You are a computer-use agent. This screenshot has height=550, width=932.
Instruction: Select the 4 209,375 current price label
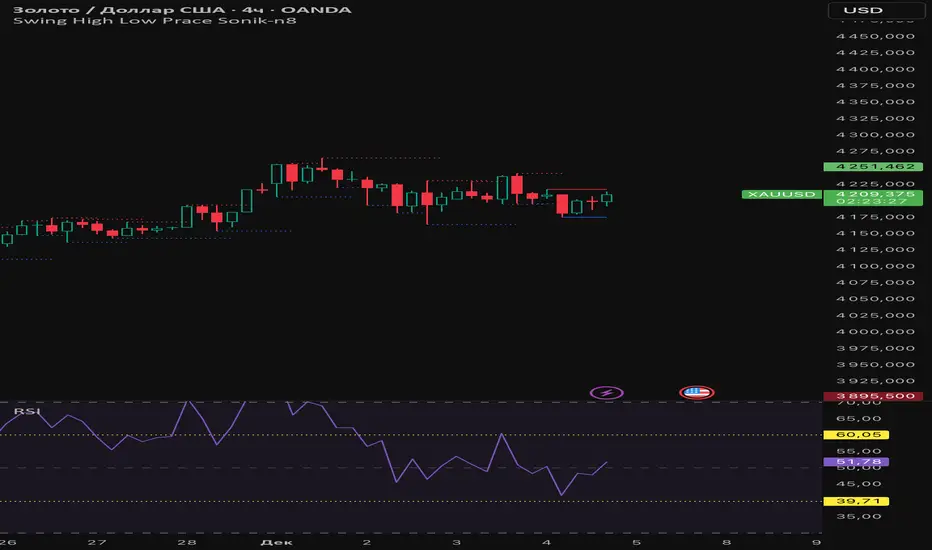[873, 194]
